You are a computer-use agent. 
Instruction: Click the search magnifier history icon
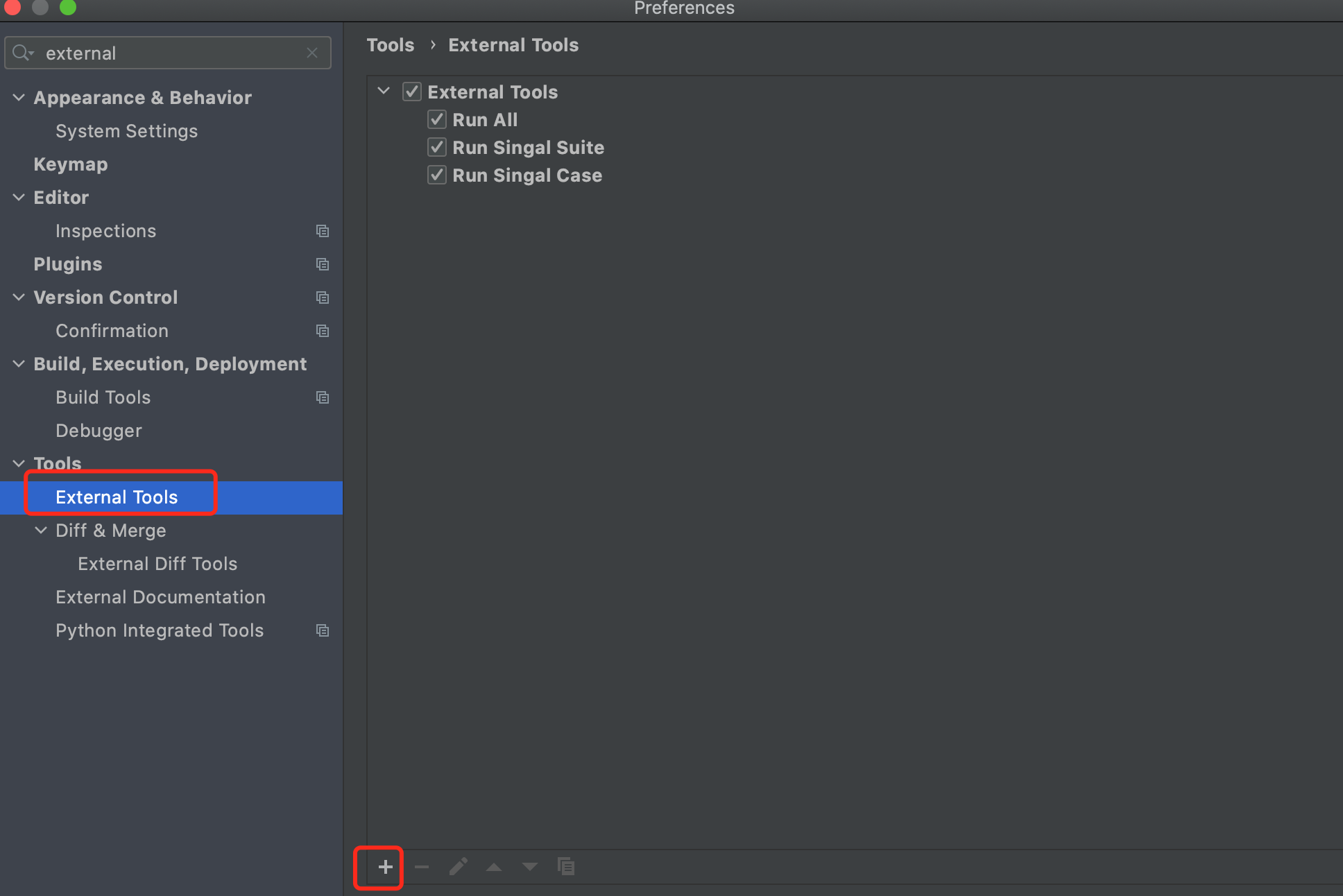23,53
